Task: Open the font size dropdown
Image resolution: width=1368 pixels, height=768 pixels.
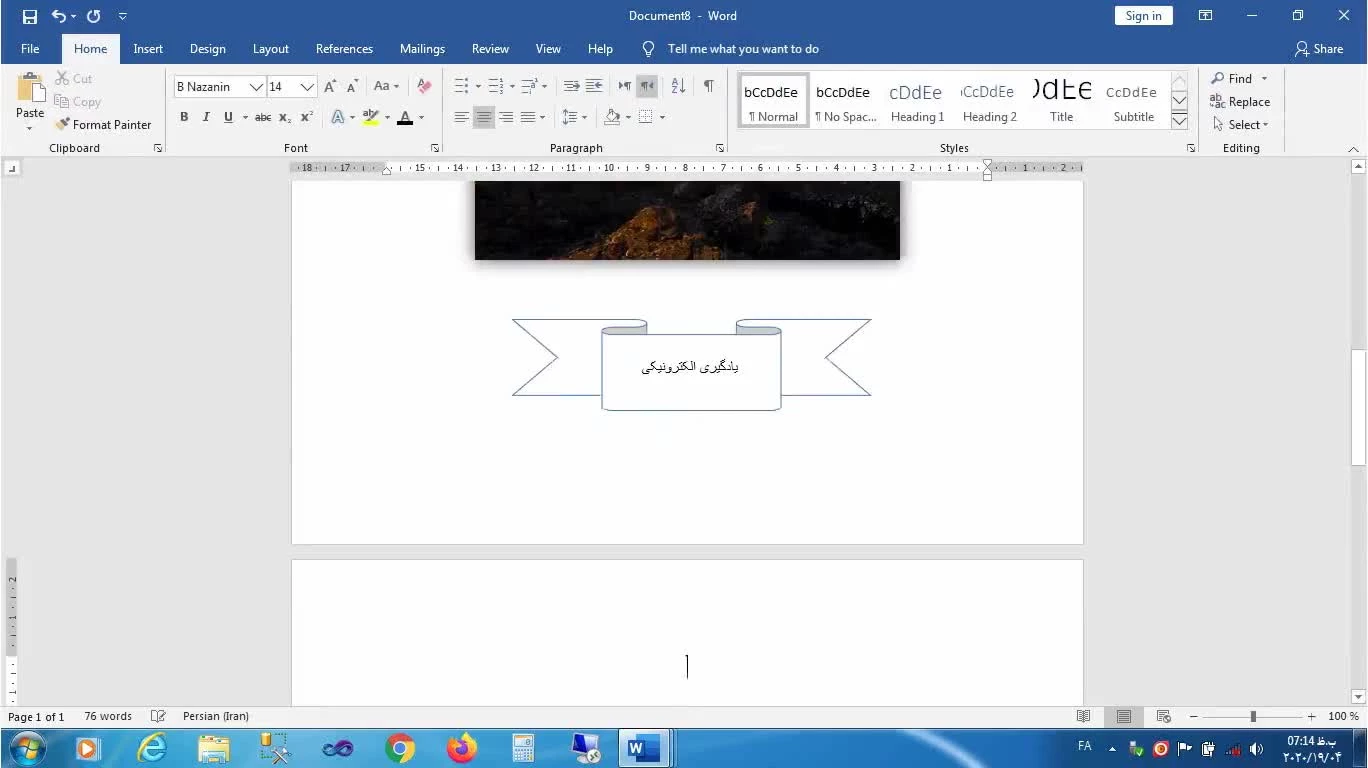Action: [x=307, y=87]
